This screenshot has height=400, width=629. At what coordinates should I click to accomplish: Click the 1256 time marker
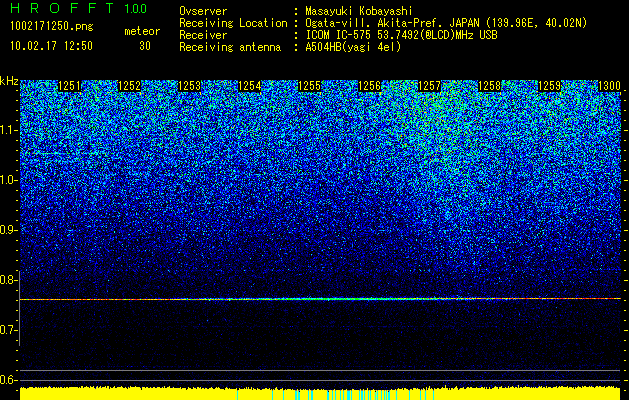pos(369,86)
